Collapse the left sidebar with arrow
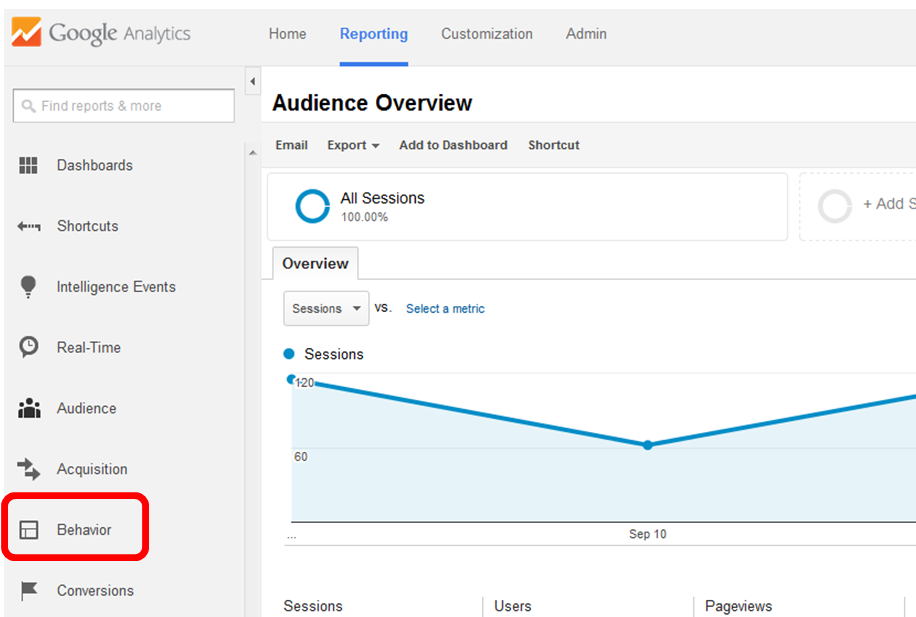 coord(253,81)
